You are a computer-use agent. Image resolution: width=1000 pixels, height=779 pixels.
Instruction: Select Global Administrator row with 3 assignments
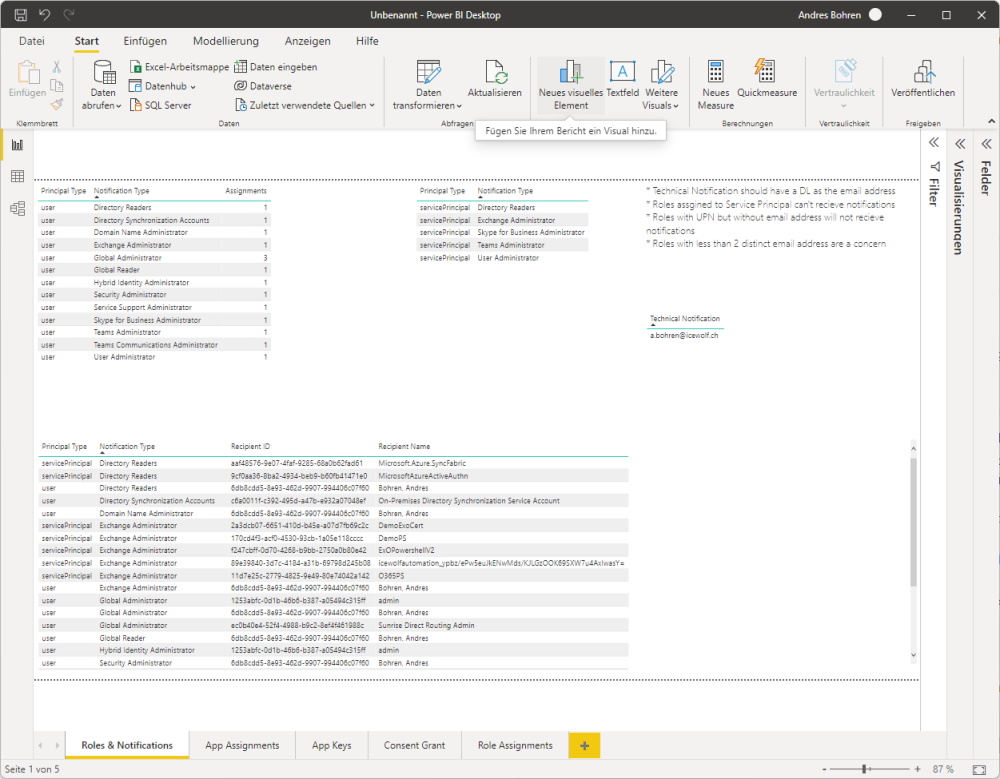tap(154, 258)
